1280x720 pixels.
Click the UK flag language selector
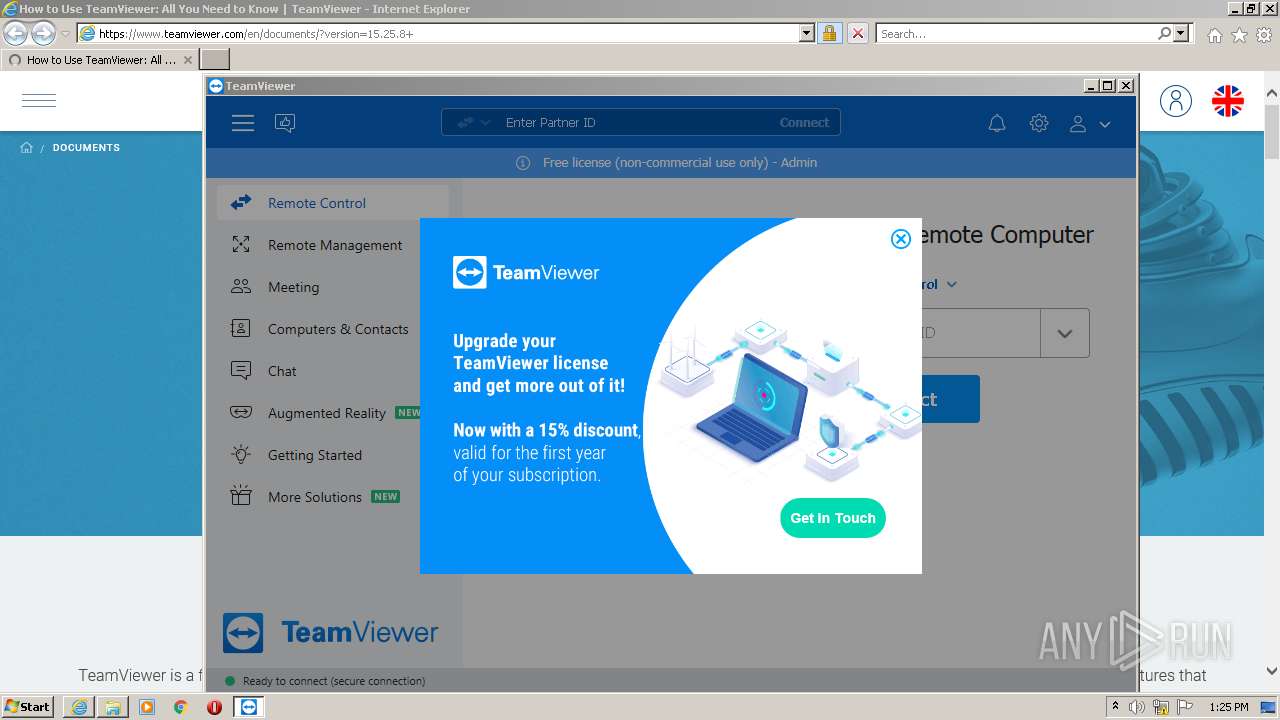(x=1228, y=100)
